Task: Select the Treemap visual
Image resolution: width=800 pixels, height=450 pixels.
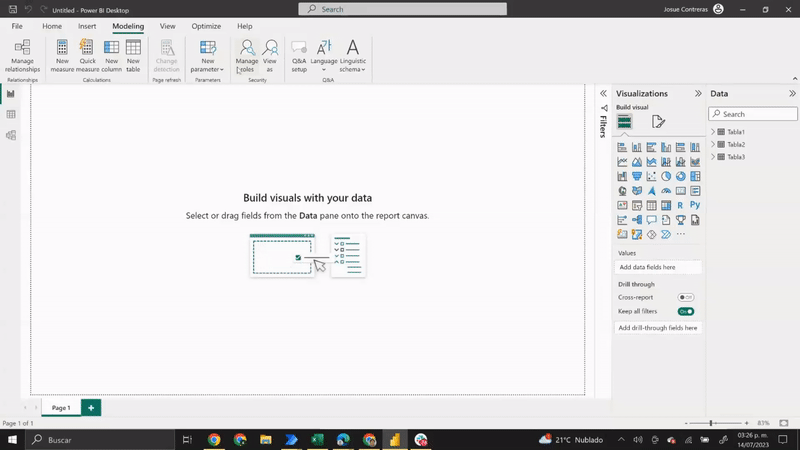Action: (695, 176)
